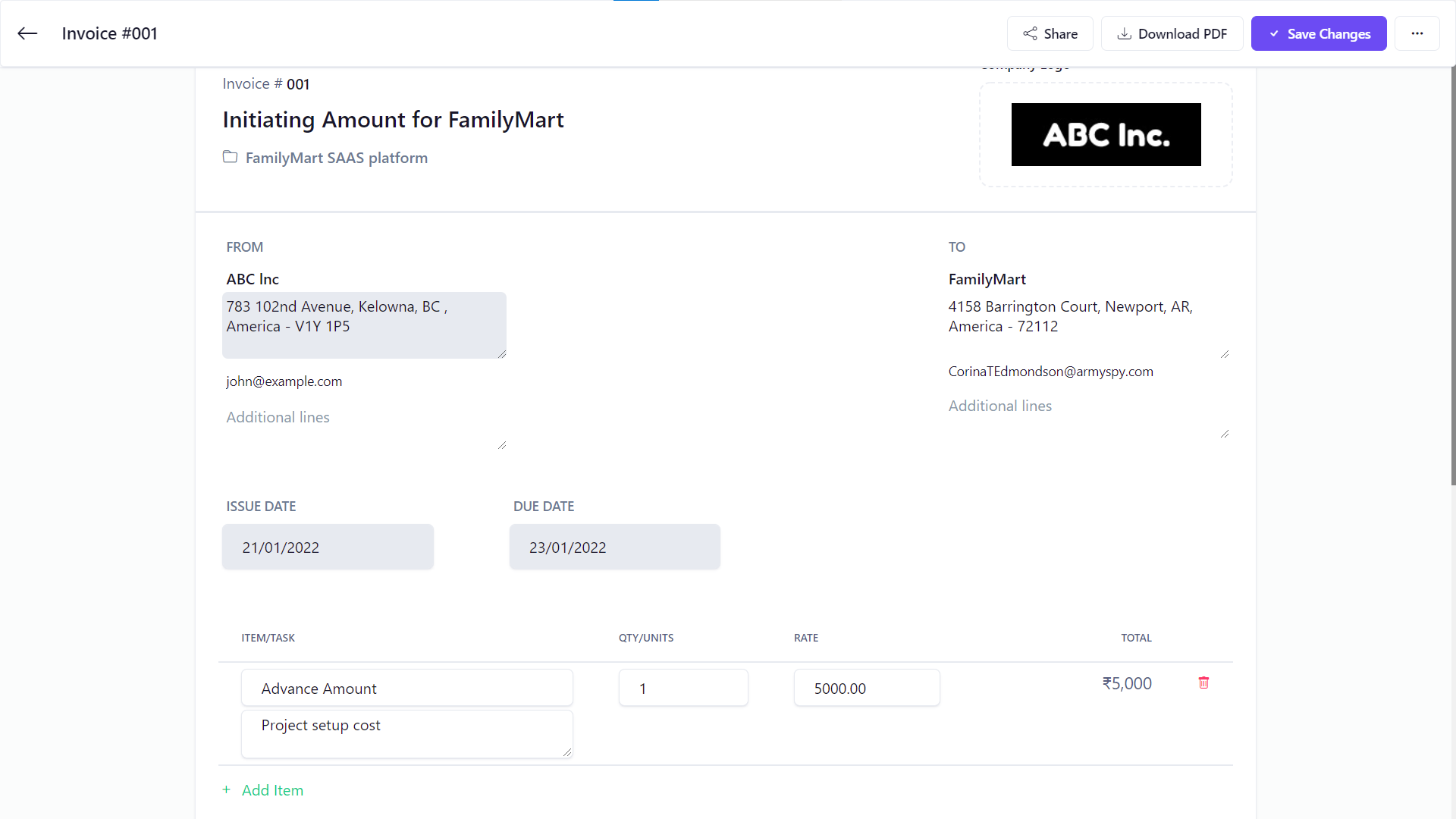Viewport: 1456px width, 819px height.
Task: Open the issue date picker field
Action: click(x=328, y=547)
